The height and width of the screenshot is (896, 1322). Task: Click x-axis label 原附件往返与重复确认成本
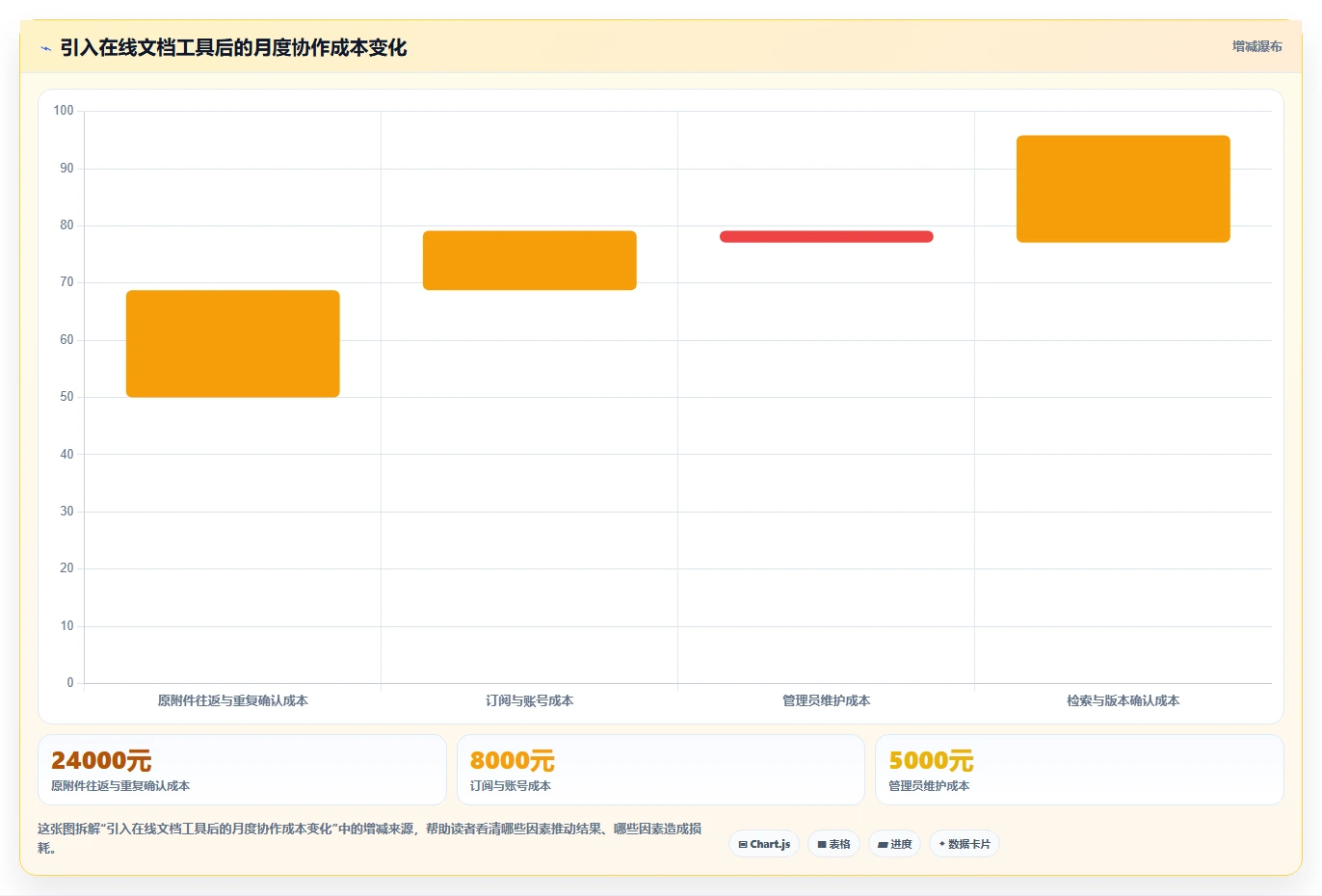coord(233,700)
